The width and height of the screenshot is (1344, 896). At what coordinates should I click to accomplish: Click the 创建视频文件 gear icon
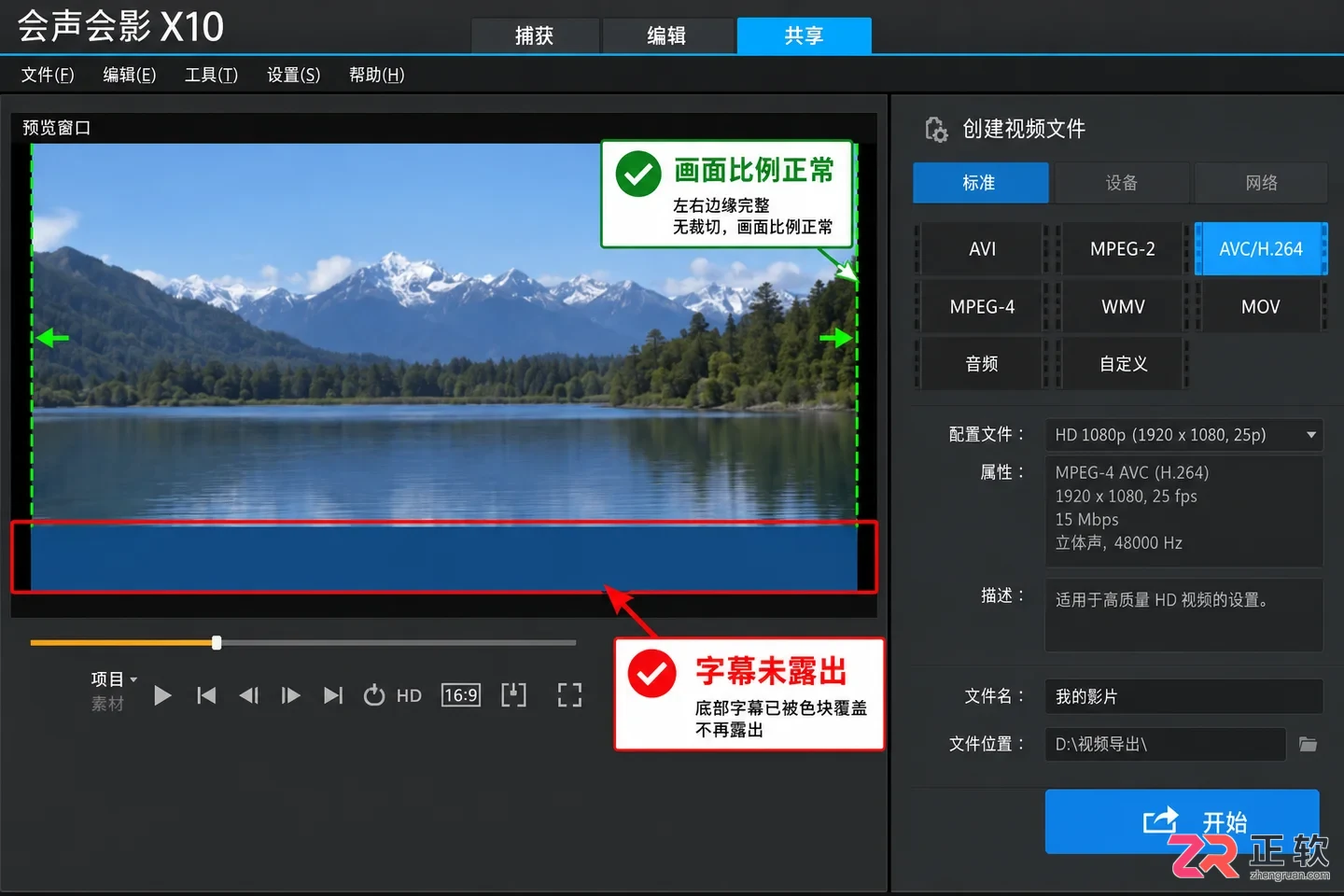pos(935,130)
